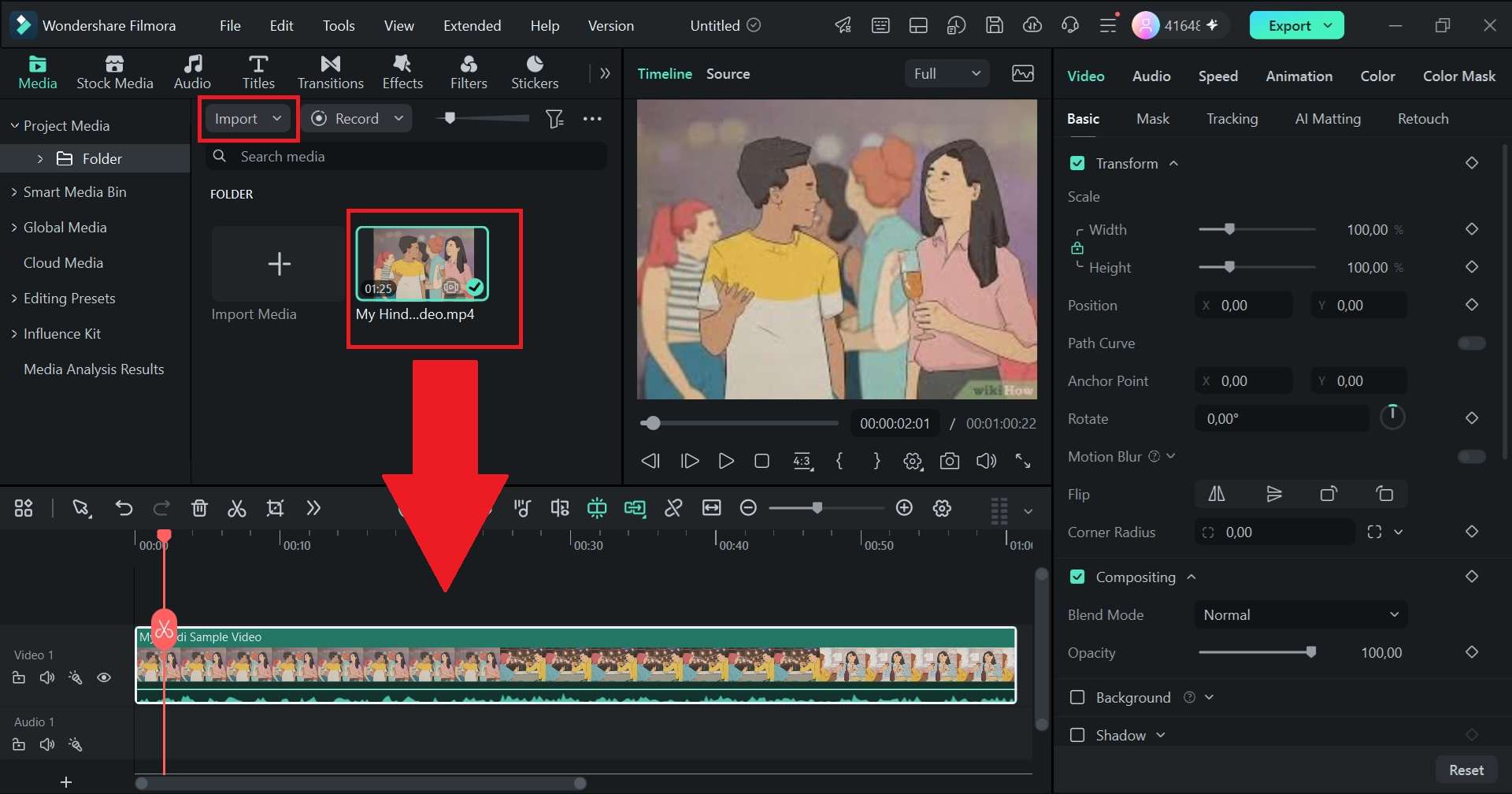Open the preview image scope icon
1512x794 pixels.
[1023, 73]
